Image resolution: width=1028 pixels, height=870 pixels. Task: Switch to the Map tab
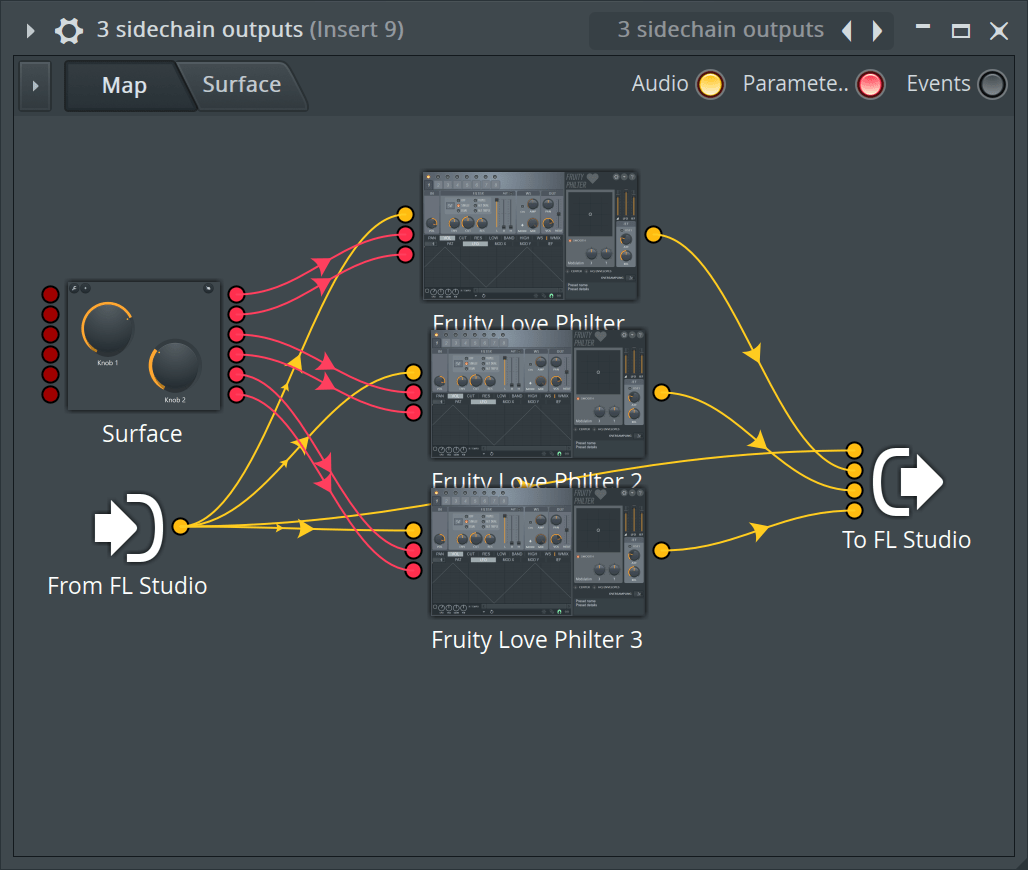124,86
